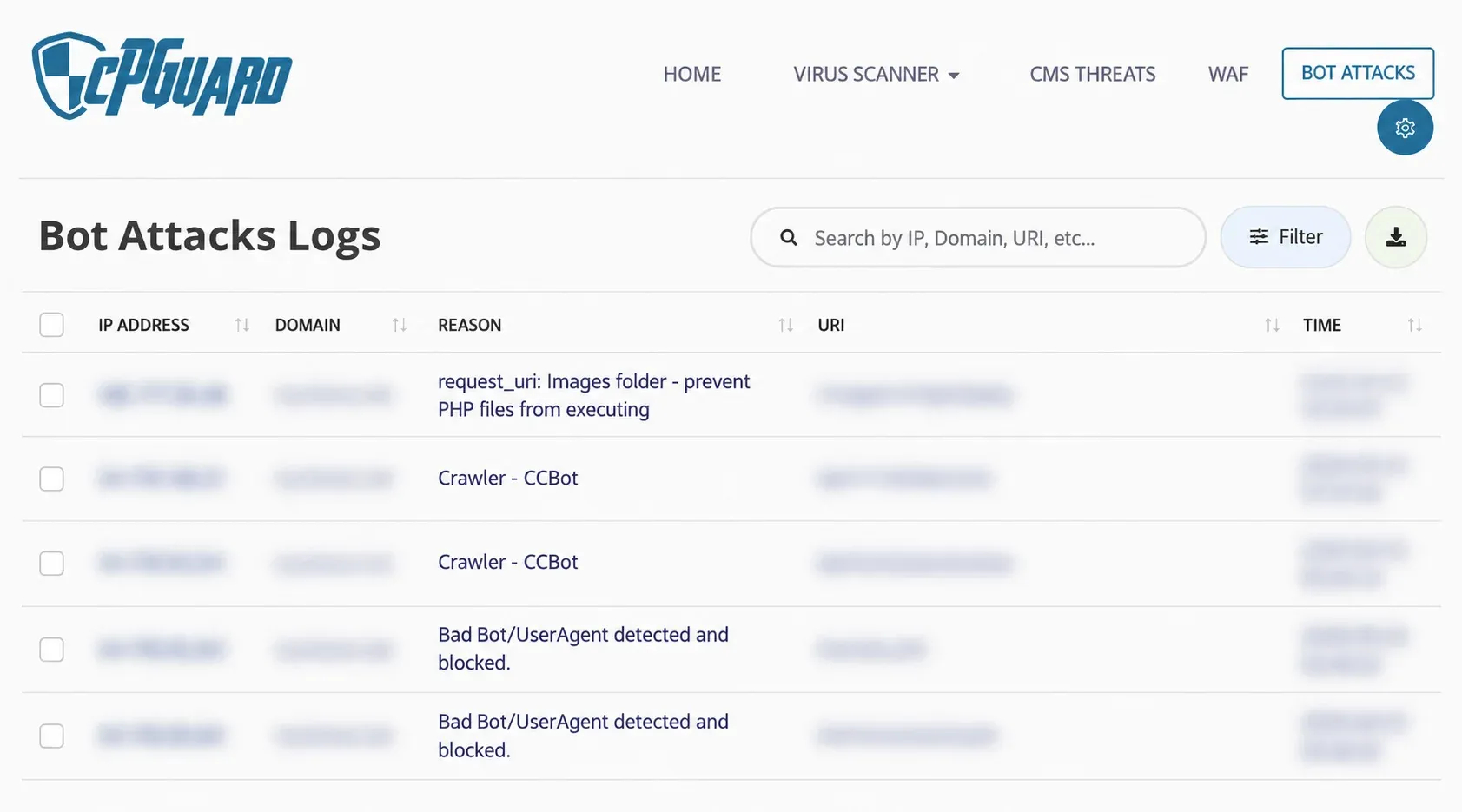Focus the Search by IP, Domain, URI field
1462x812 pixels.
coord(978,237)
